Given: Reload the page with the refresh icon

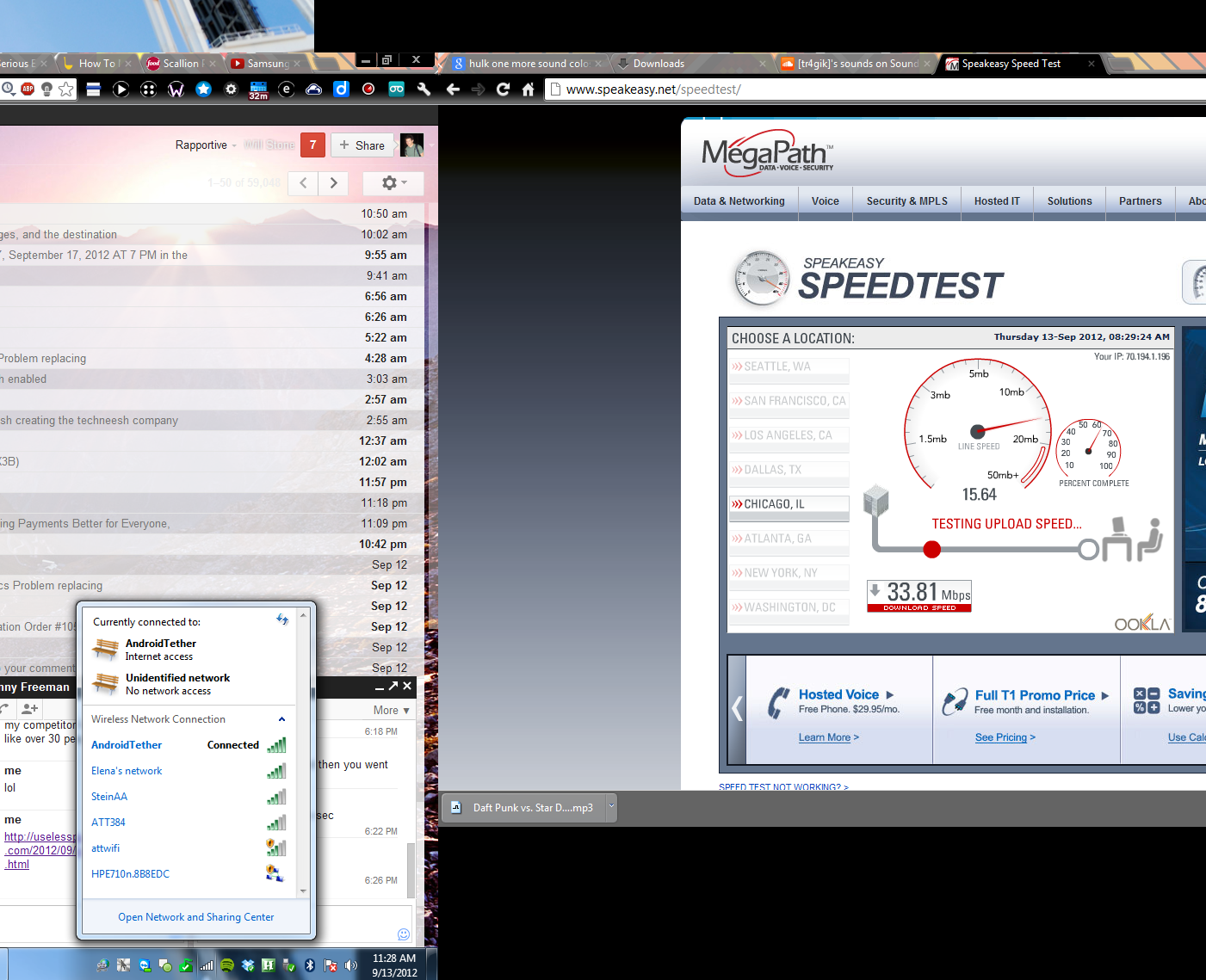Looking at the screenshot, I should click(x=504, y=89).
